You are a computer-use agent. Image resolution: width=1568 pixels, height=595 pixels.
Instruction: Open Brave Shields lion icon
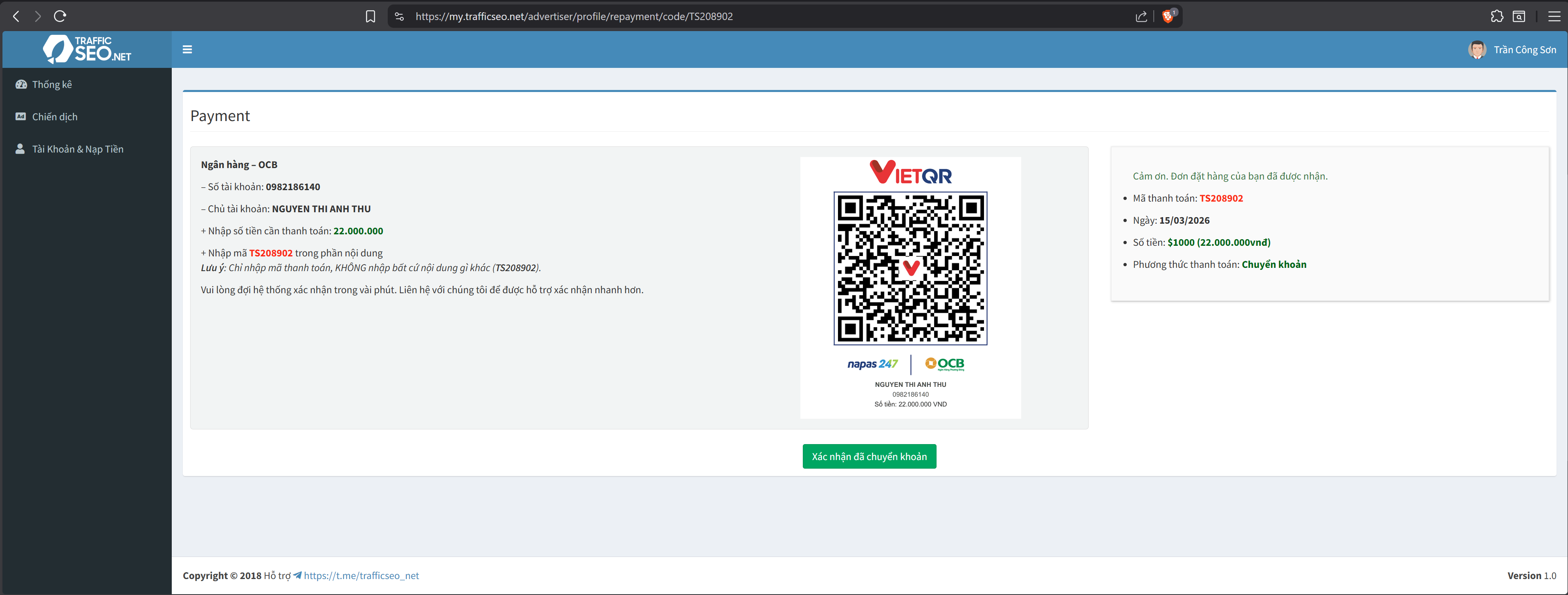coord(1168,16)
